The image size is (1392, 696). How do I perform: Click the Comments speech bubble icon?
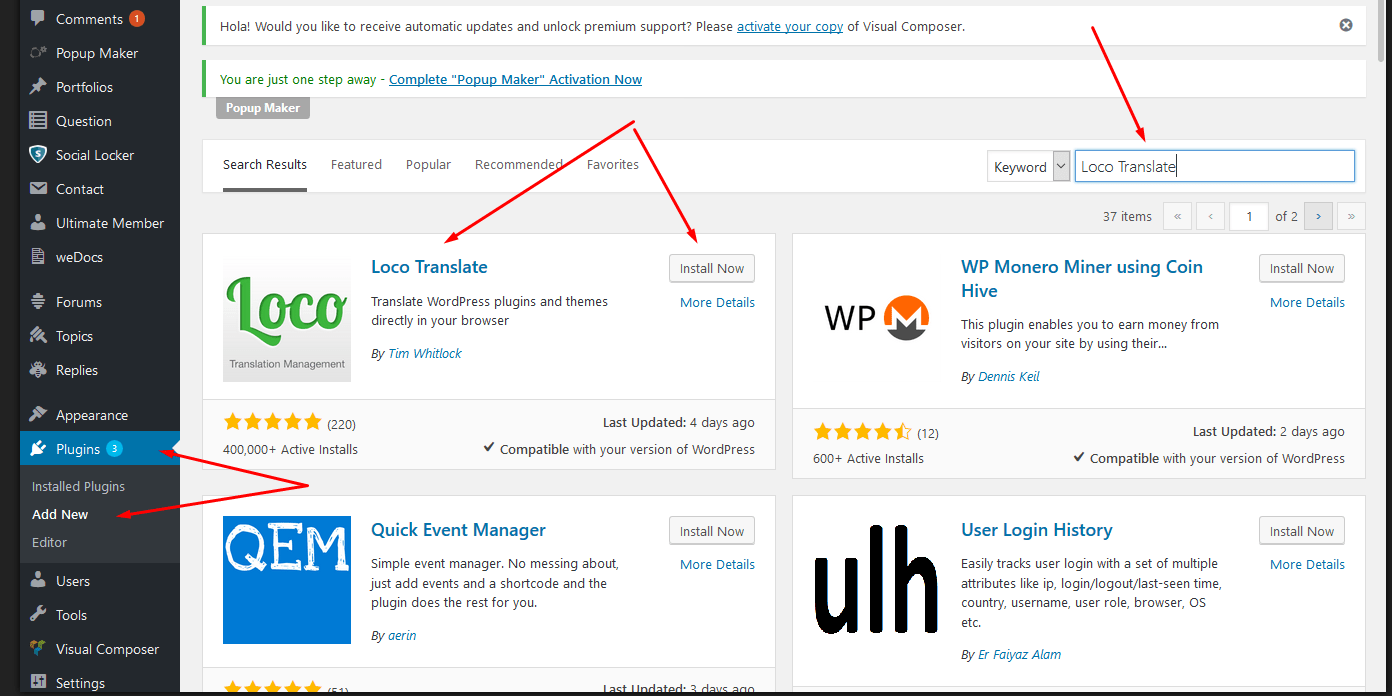click(x=38, y=19)
